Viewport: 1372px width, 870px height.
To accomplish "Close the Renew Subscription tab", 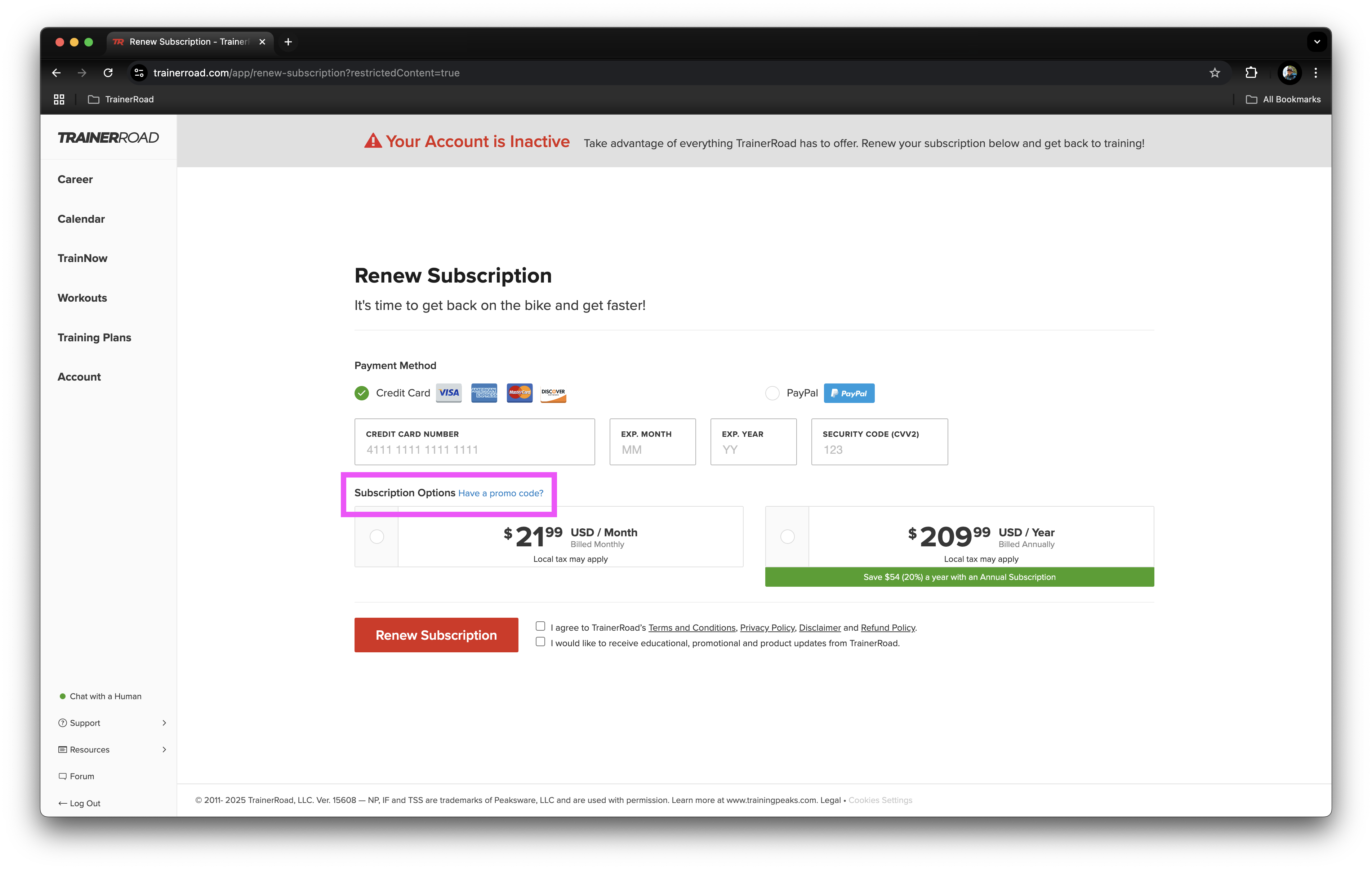I will click(x=262, y=41).
